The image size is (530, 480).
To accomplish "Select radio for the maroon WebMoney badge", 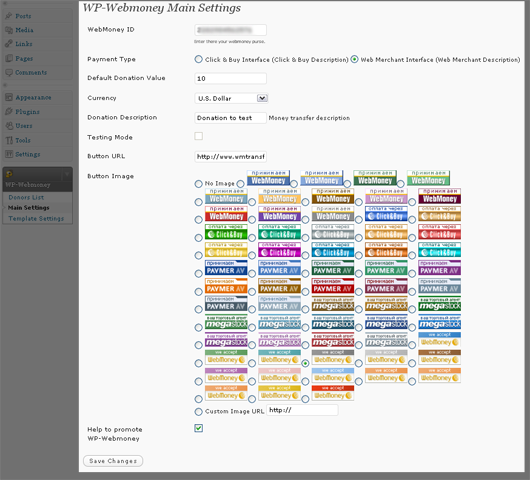I will click(x=412, y=202).
